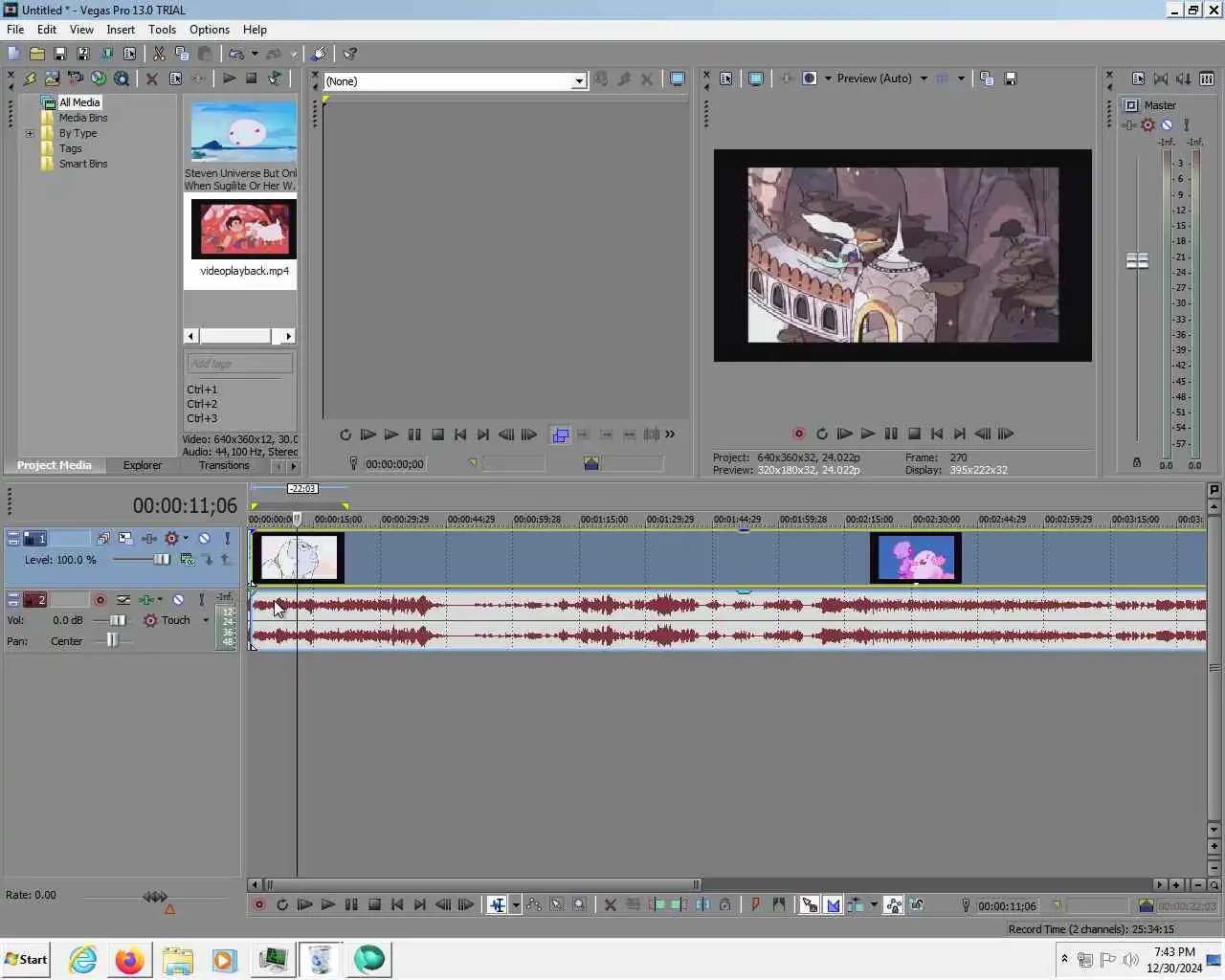Switch to the Explorer tab
The width and height of the screenshot is (1225, 980).
click(x=143, y=465)
